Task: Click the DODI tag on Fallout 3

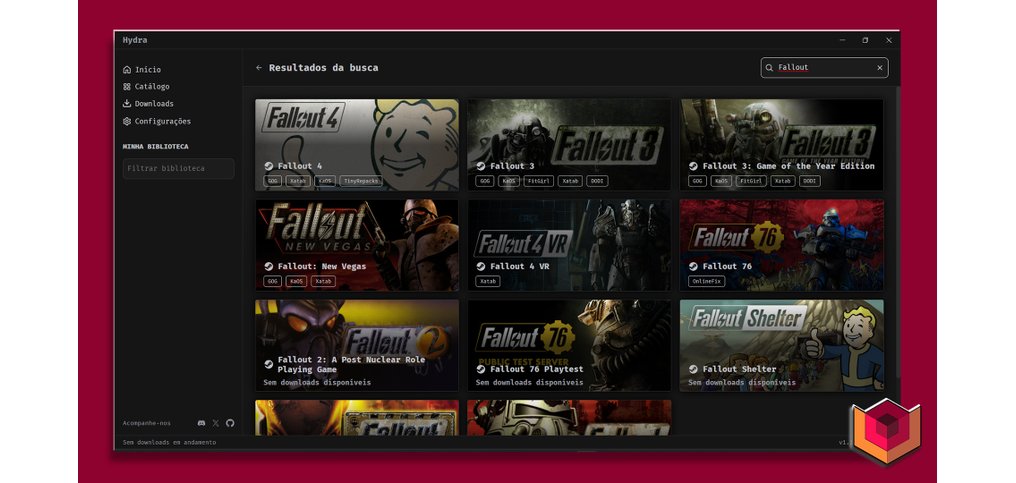Action: (597, 181)
